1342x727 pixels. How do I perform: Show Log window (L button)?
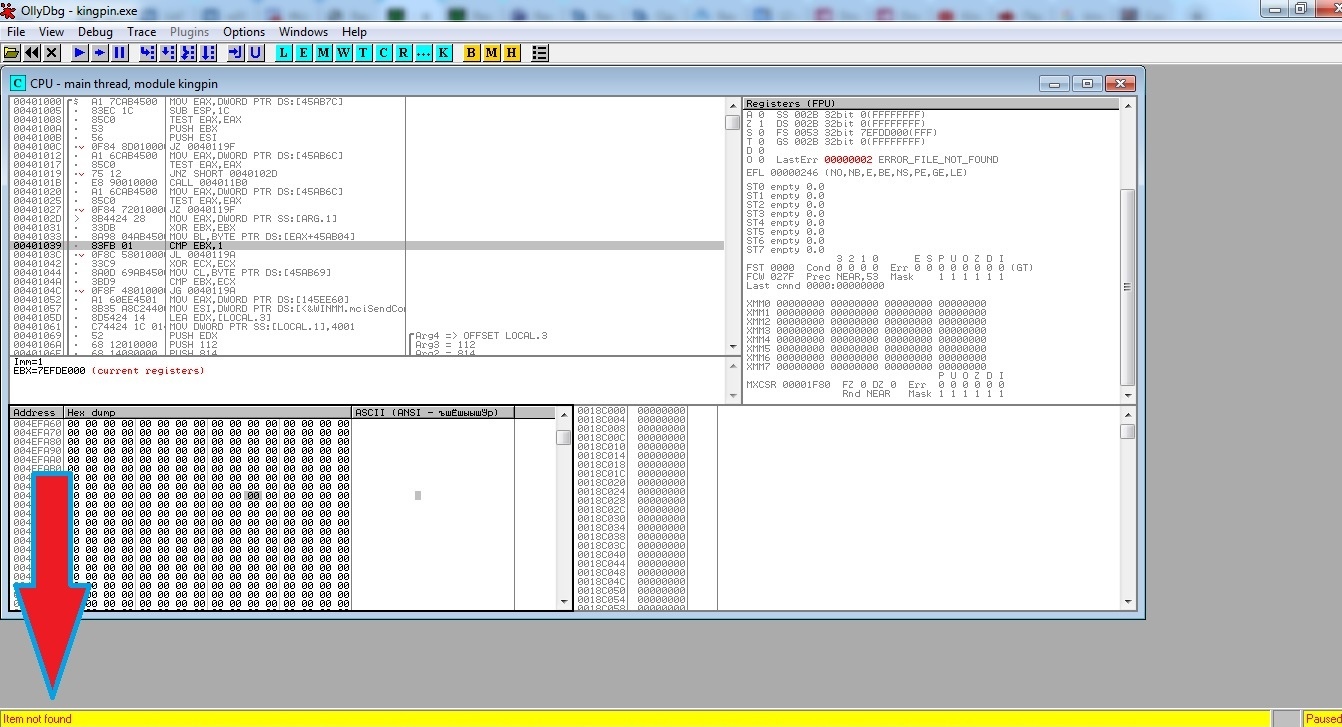[x=284, y=52]
